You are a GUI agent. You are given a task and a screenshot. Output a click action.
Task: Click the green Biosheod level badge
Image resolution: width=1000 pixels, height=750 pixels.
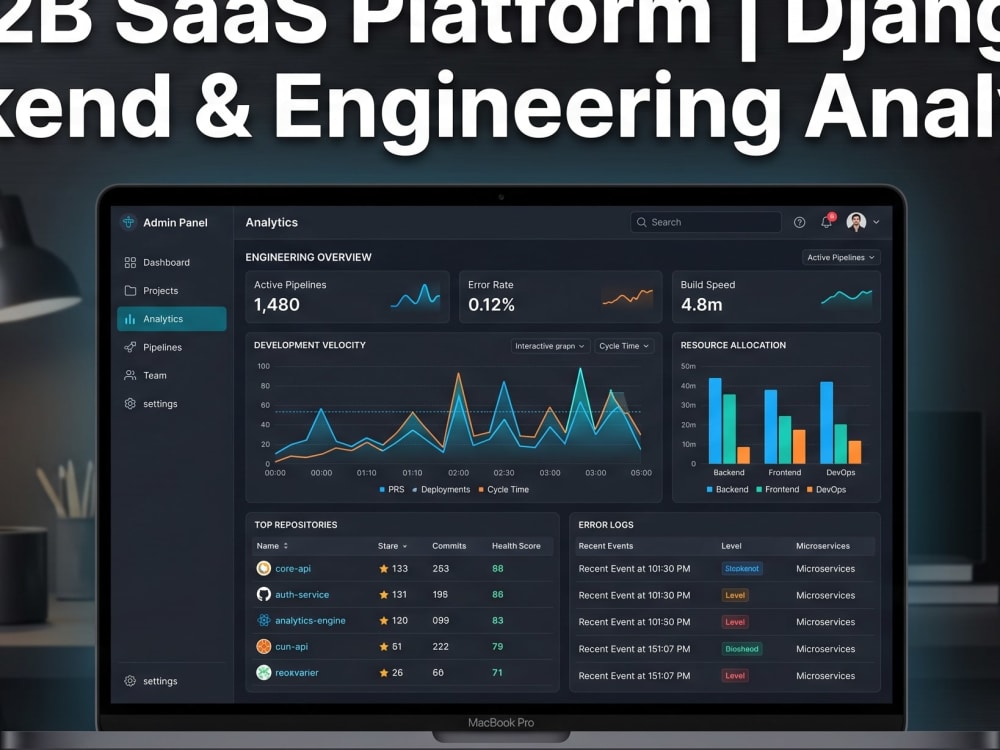[742, 649]
